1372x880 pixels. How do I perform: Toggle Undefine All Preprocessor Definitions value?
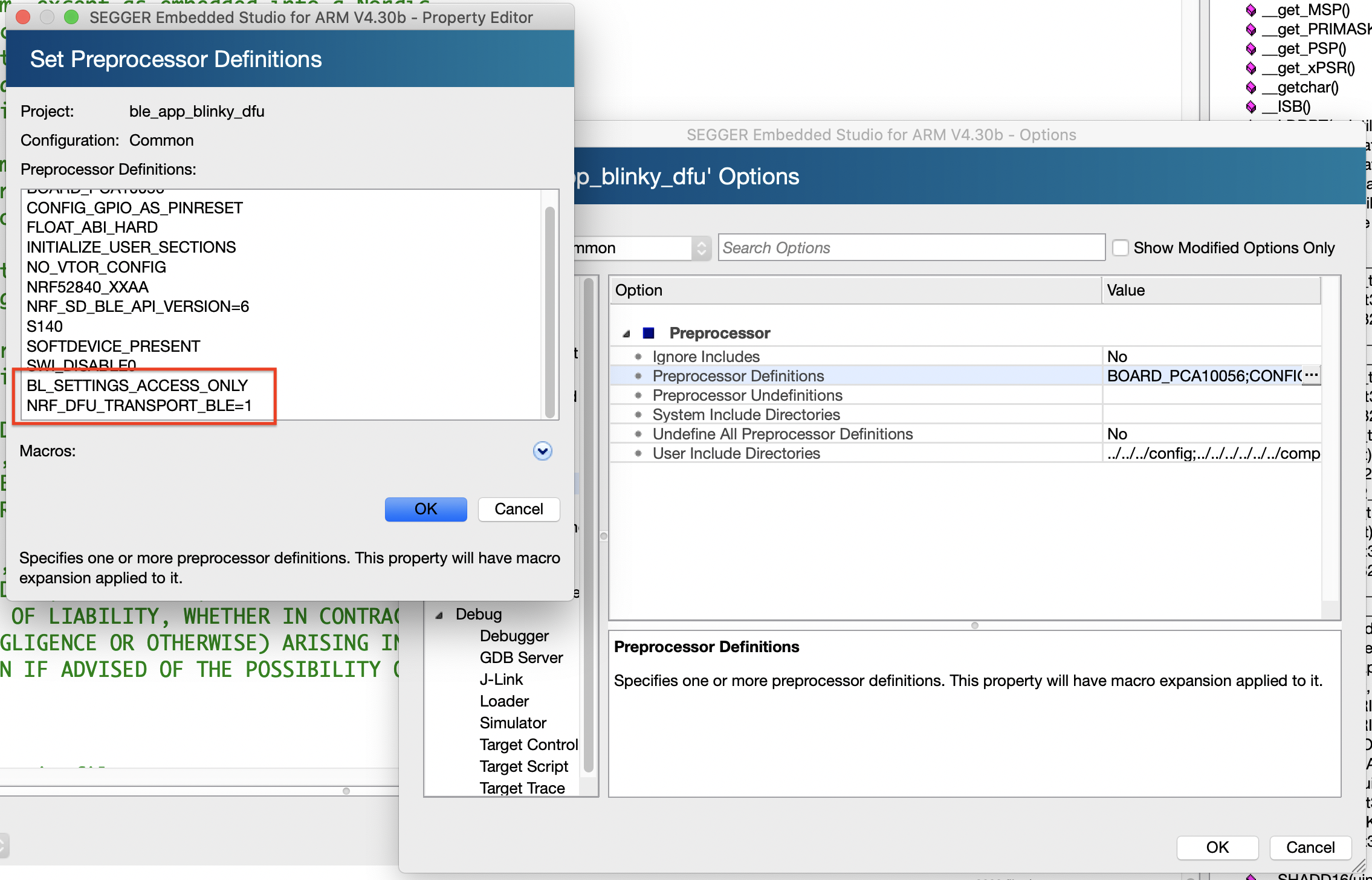(1118, 433)
